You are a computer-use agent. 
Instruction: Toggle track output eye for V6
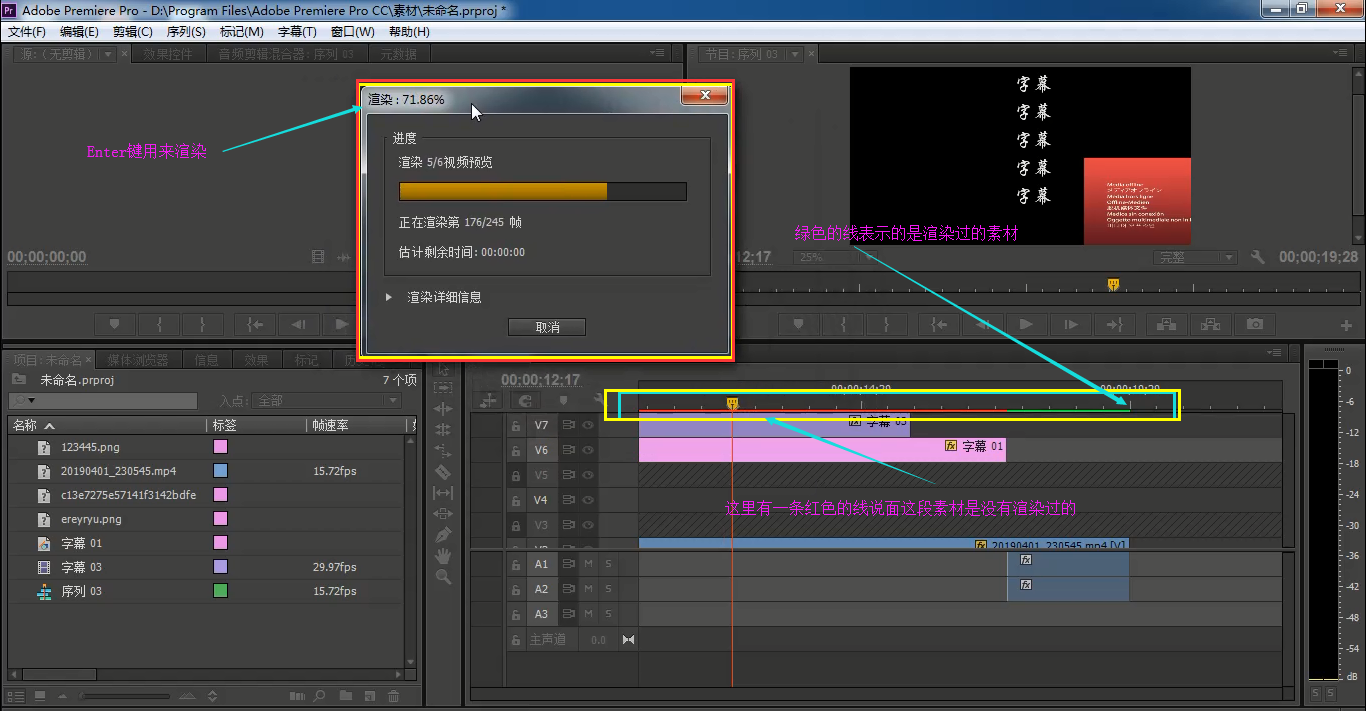tap(588, 450)
